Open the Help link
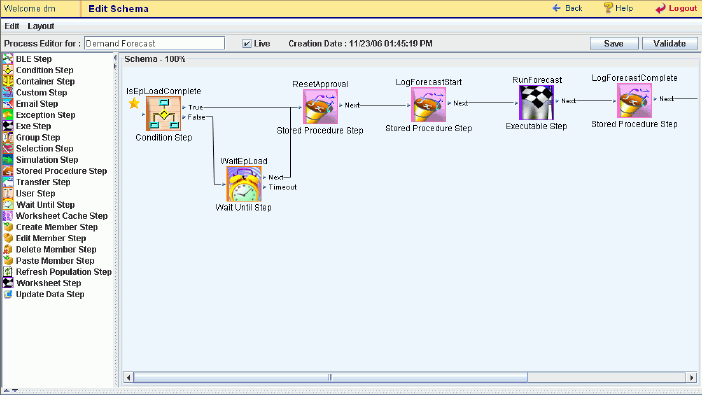 pos(618,8)
